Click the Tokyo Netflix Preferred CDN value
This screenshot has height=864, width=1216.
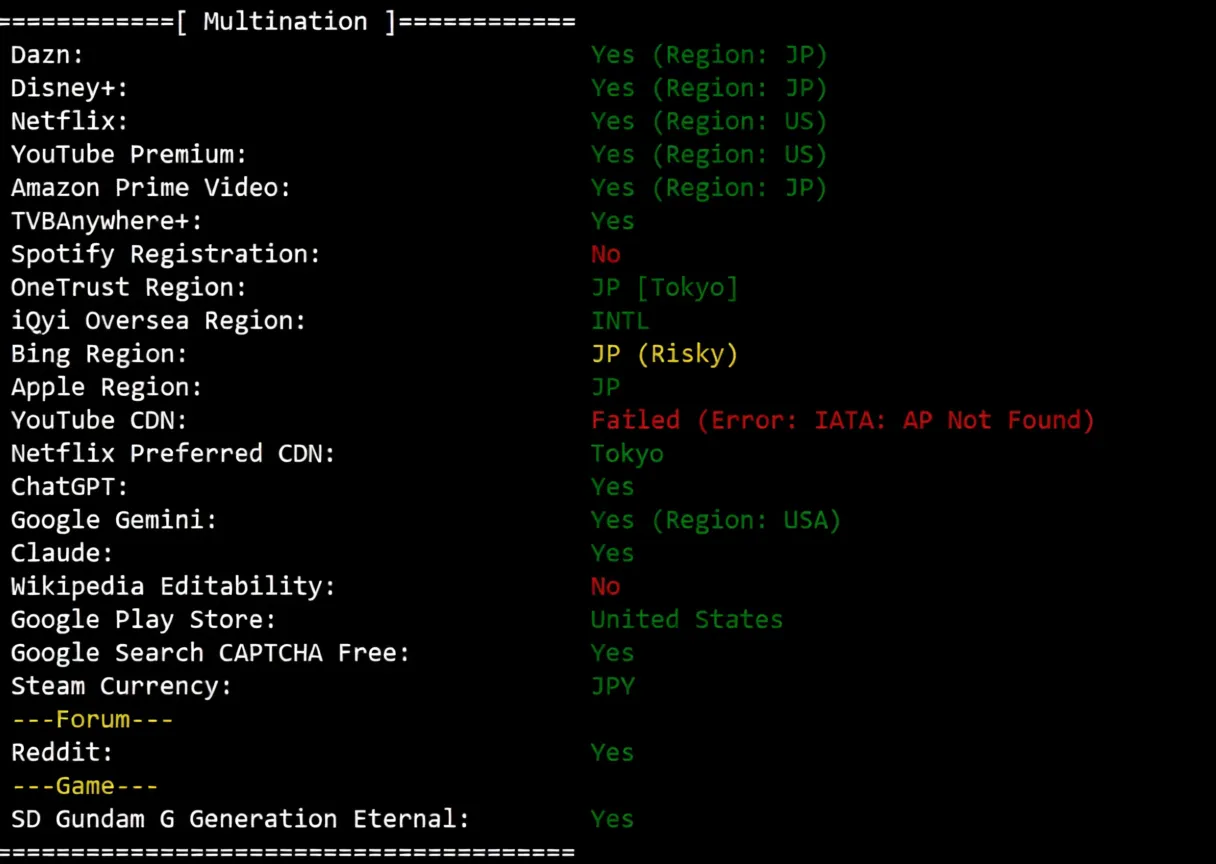click(x=627, y=454)
